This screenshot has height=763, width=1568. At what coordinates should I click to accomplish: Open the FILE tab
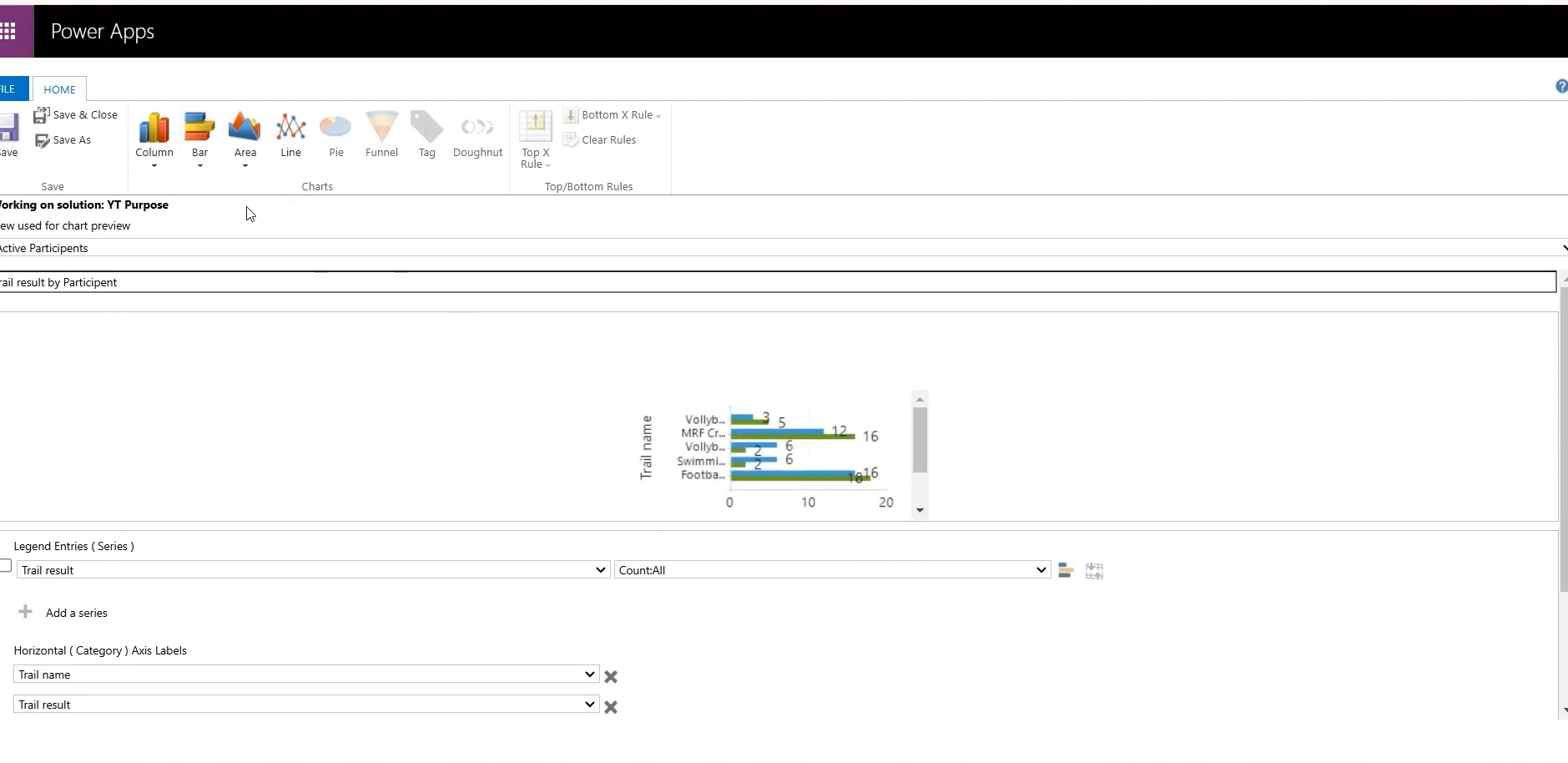click(8, 89)
